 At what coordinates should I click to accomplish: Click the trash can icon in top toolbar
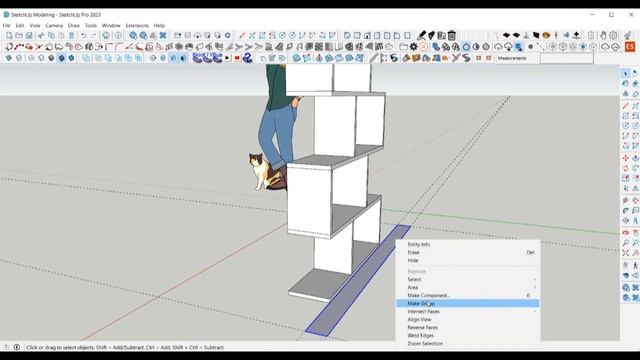click(451, 36)
